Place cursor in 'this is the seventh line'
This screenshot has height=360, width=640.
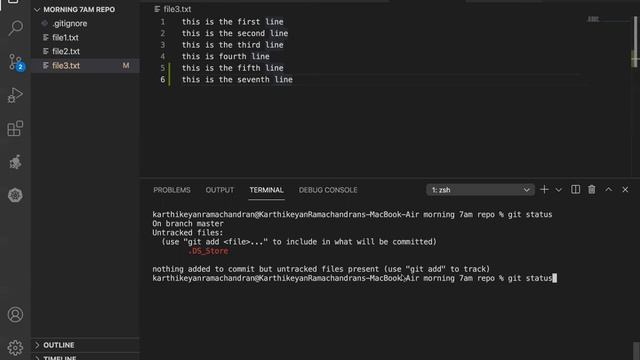pos(237,80)
